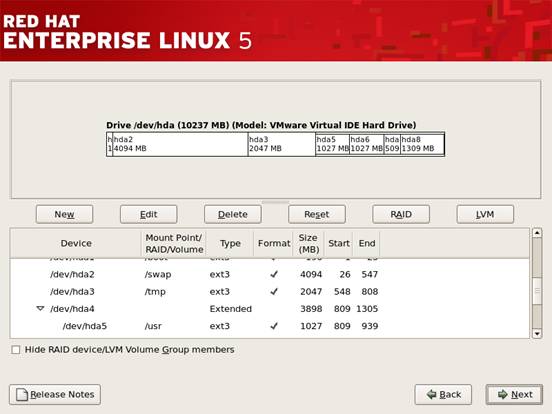Click the End column header
Viewport: 552px width, 414px height.
[366, 243]
